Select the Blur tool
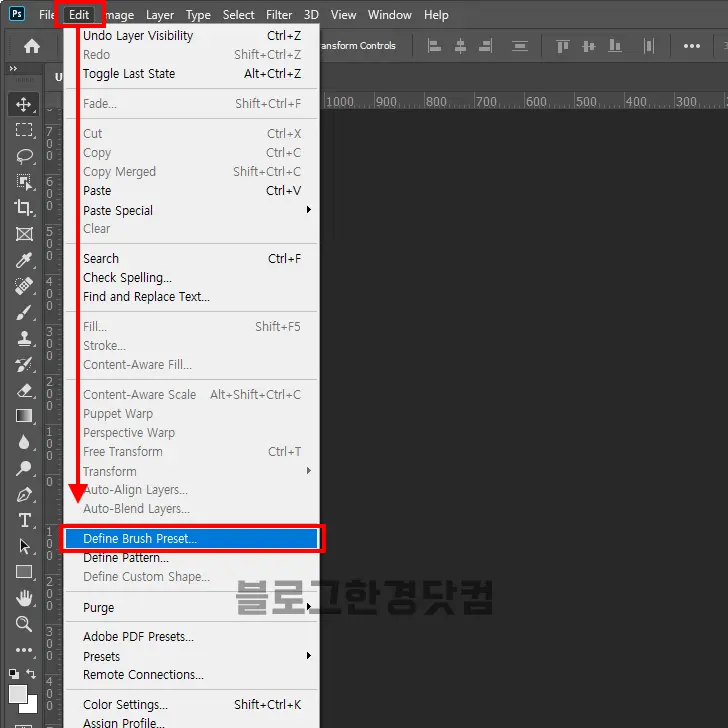Image resolution: width=728 pixels, height=728 pixels. (24, 442)
